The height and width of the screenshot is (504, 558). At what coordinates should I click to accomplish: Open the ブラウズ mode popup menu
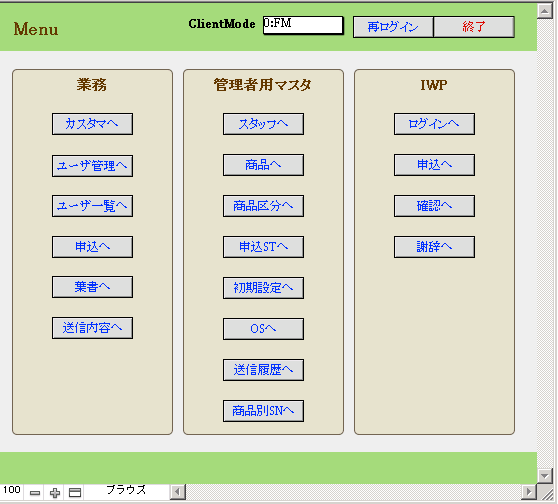point(126,490)
